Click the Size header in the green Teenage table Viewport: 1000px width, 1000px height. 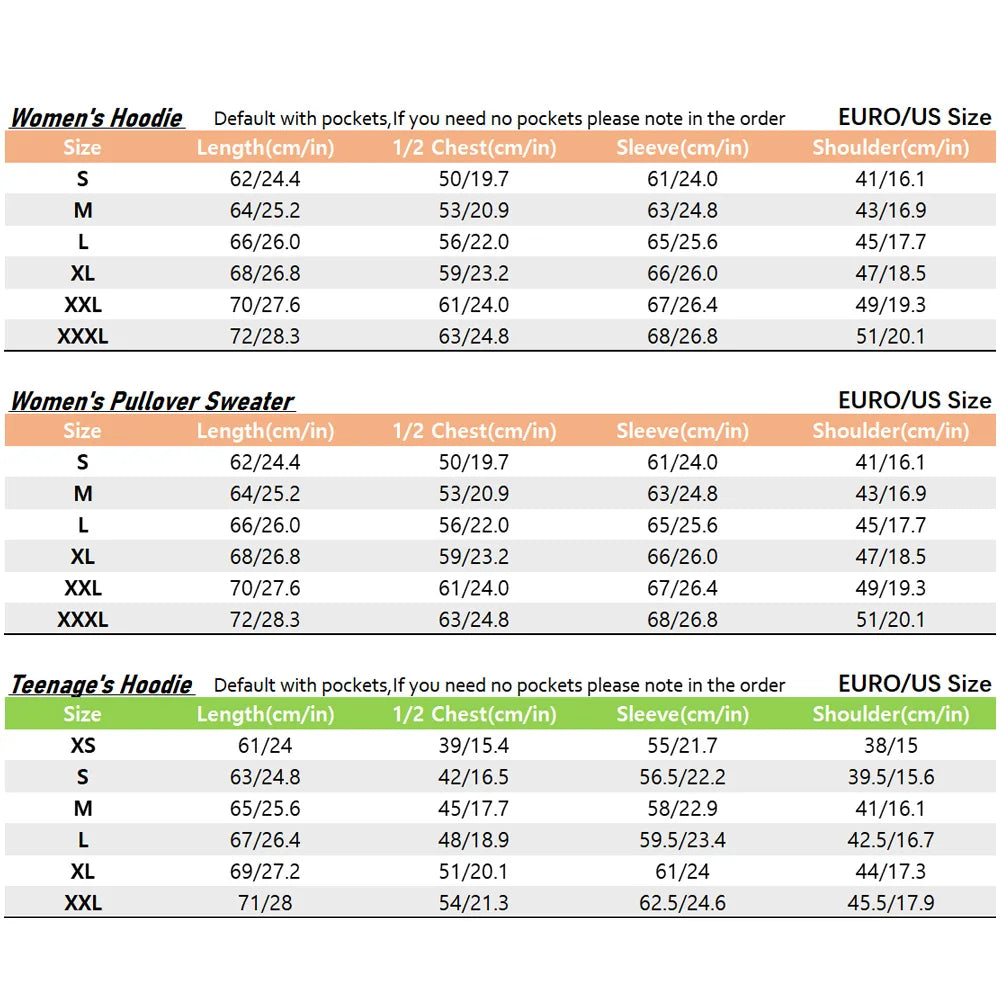(x=82, y=714)
